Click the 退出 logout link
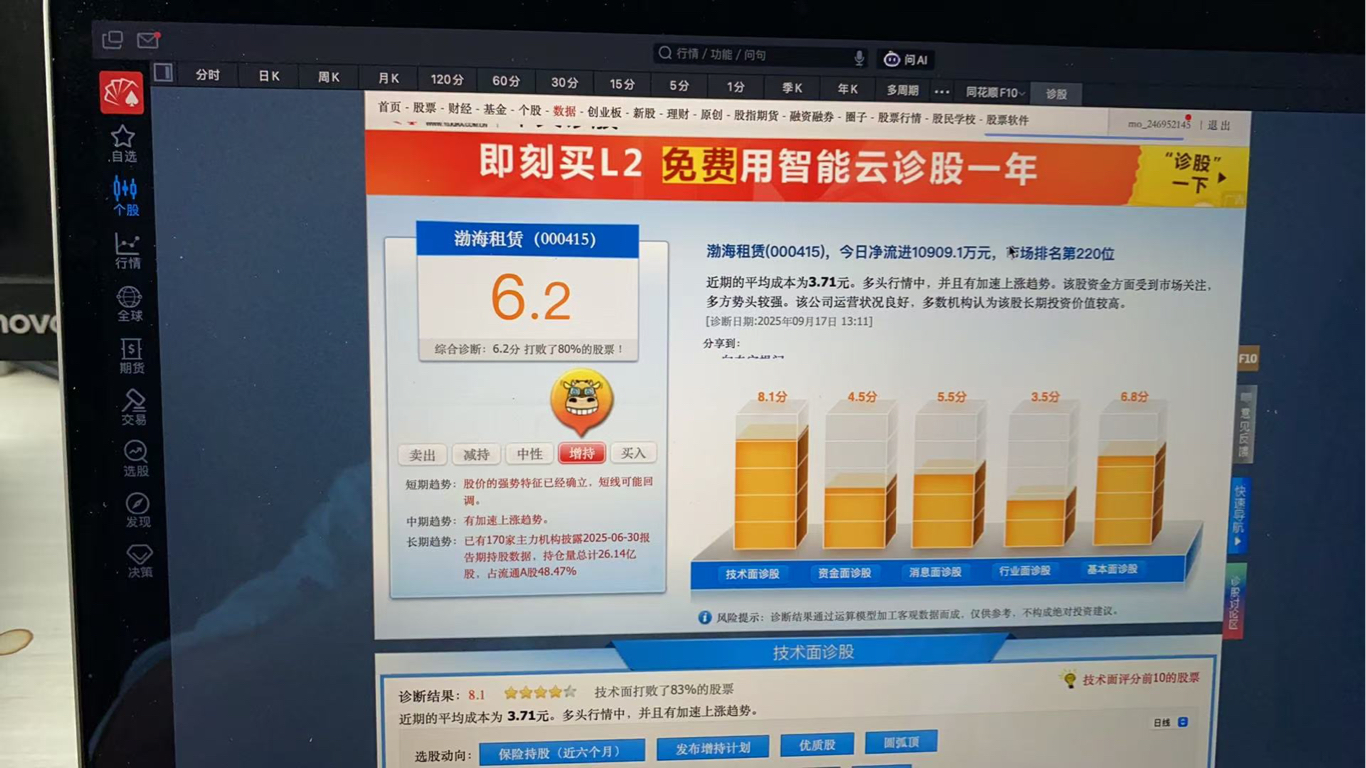This screenshot has width=1366, height=768. (1219, 125)
